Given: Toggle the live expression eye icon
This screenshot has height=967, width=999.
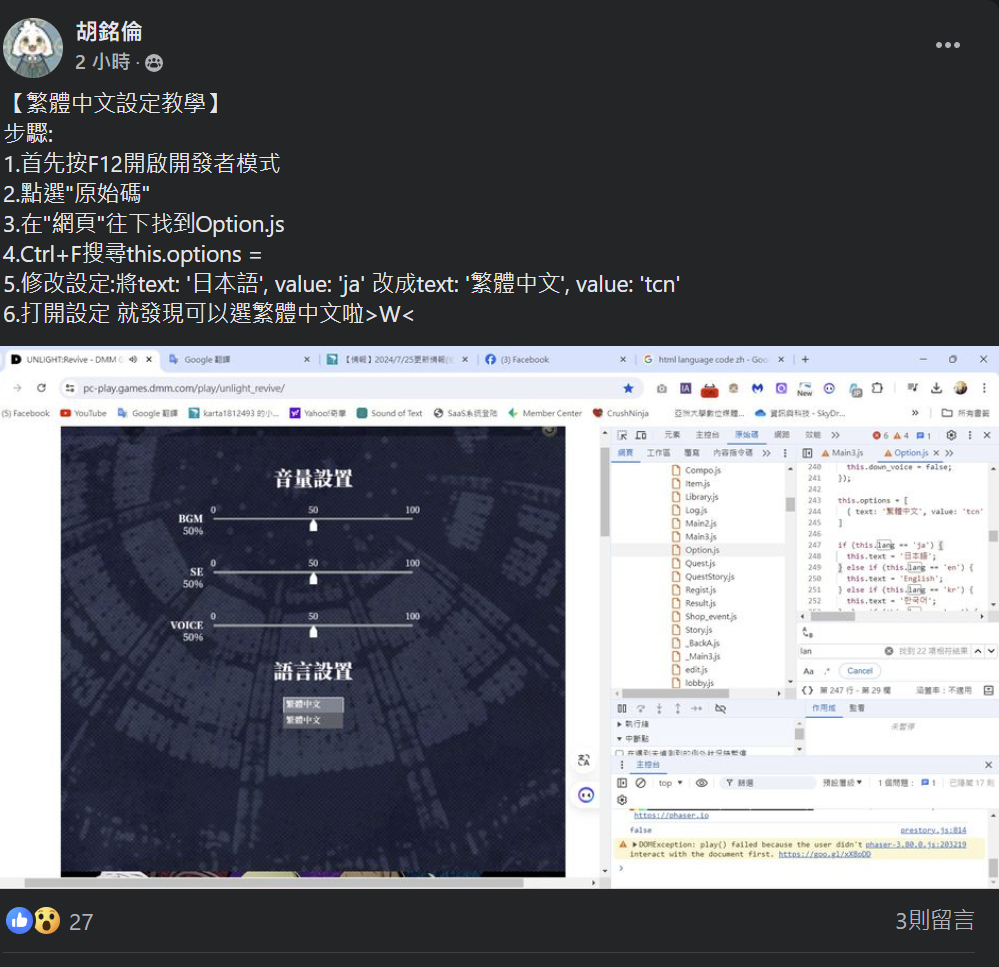Looking at the screenshot, I should coord(701,782).
